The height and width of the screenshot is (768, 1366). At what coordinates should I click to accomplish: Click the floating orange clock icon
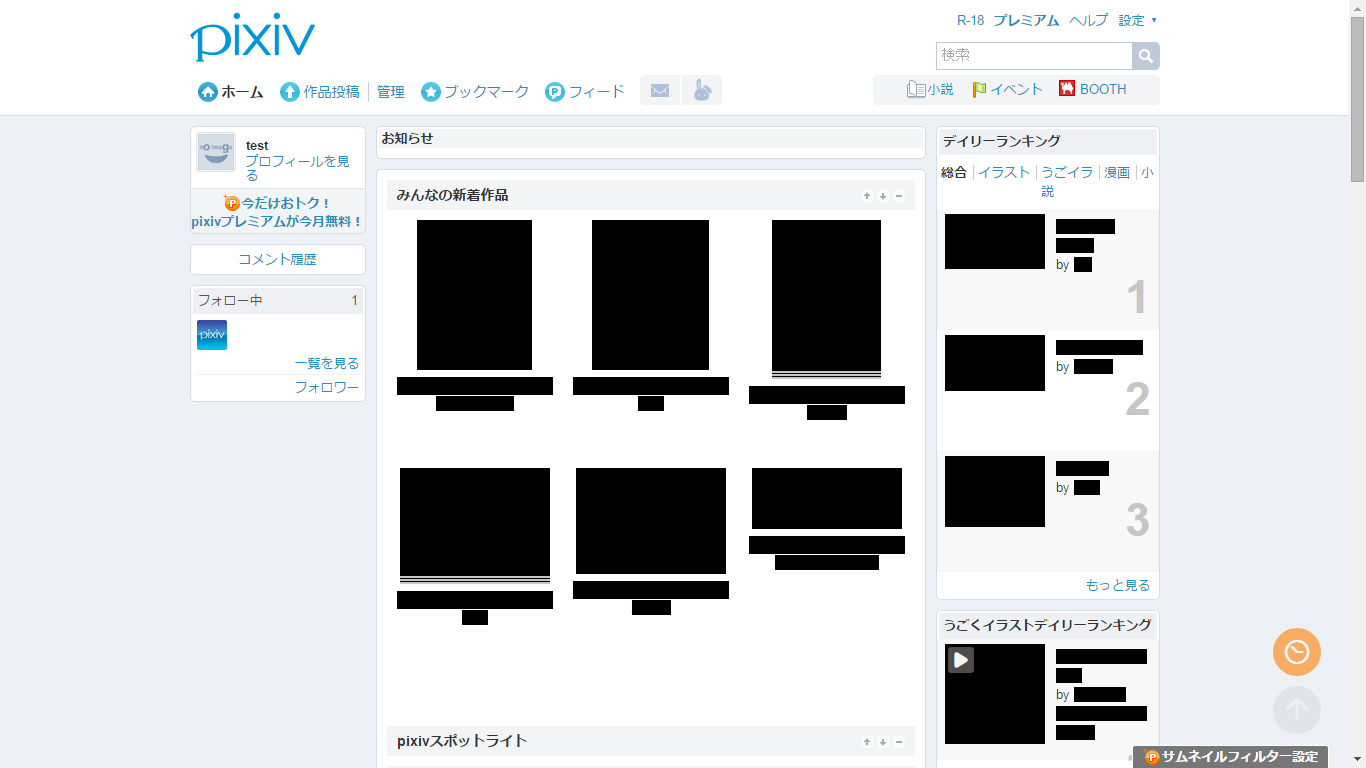click(x=1296, y=652)
